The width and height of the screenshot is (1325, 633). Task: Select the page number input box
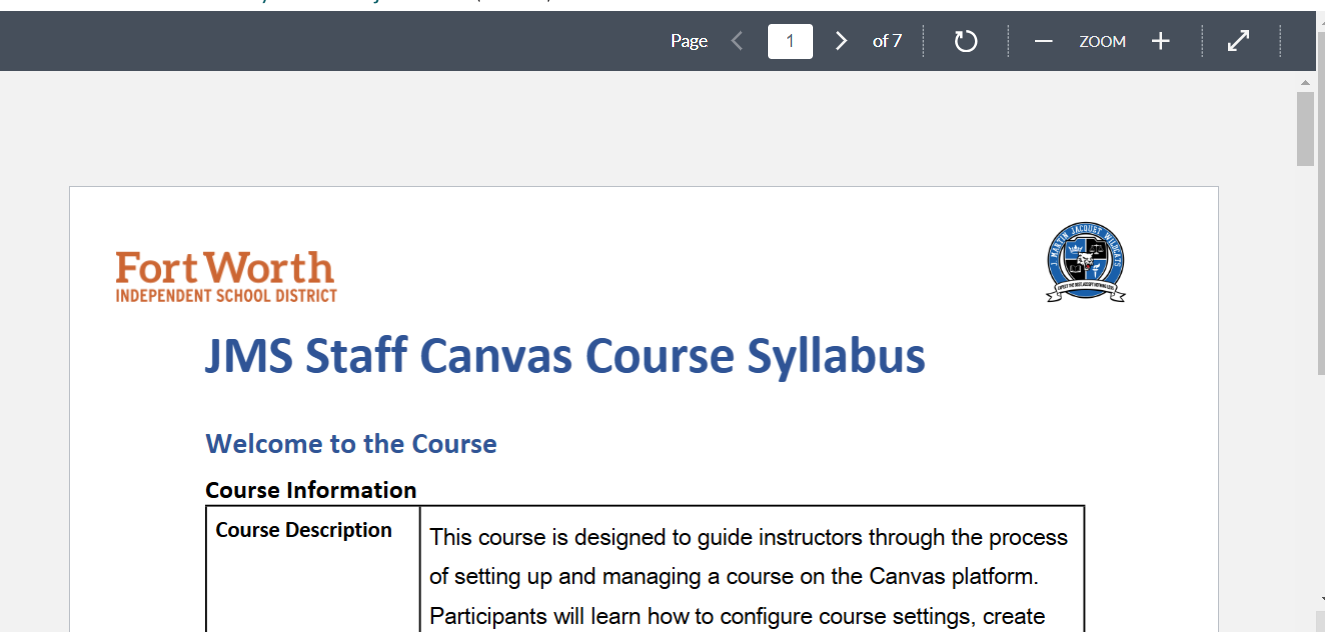point(790,41)
